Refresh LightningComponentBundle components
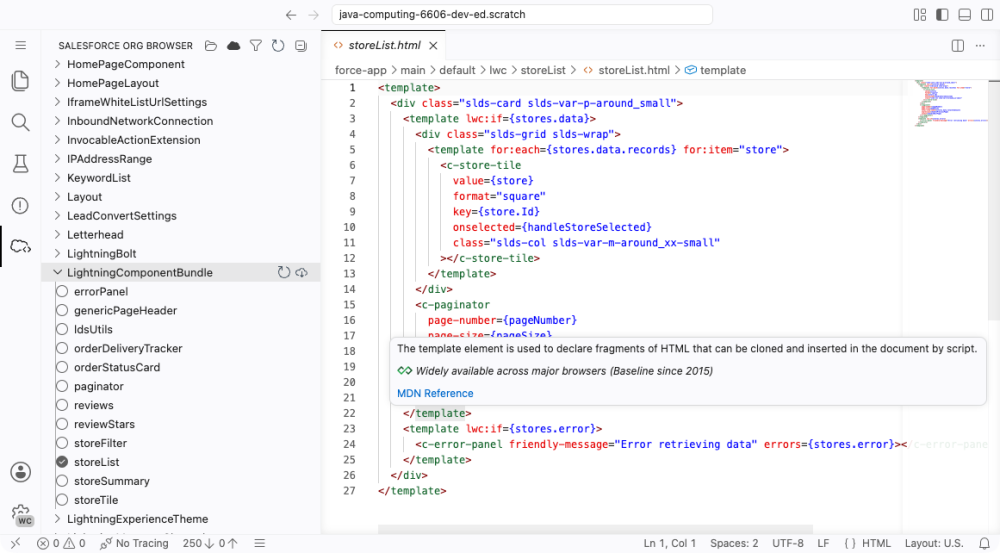1000x553 pixels. [284, 272]
